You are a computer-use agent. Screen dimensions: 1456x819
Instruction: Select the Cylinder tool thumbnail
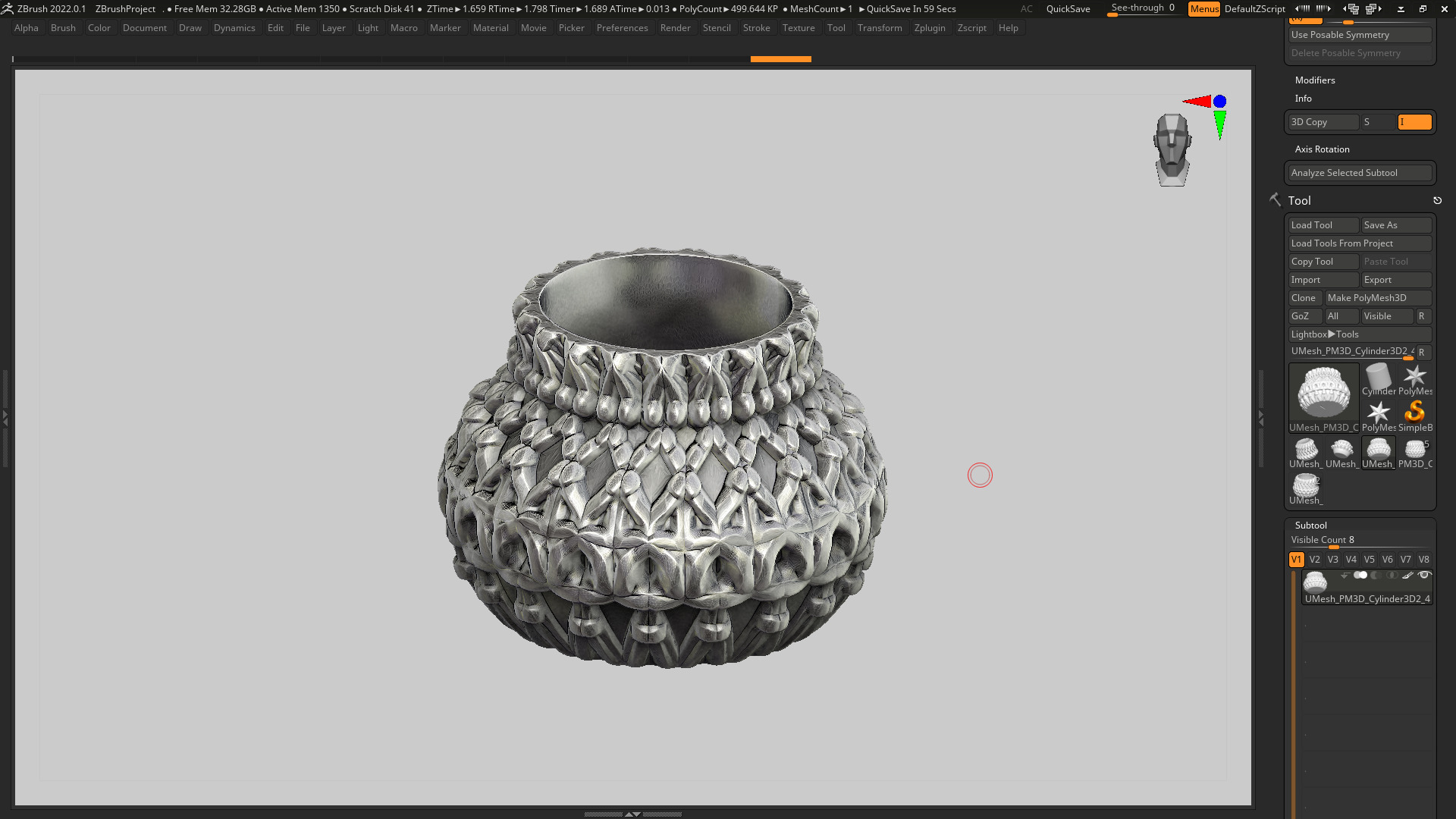tap(1379, 380)
